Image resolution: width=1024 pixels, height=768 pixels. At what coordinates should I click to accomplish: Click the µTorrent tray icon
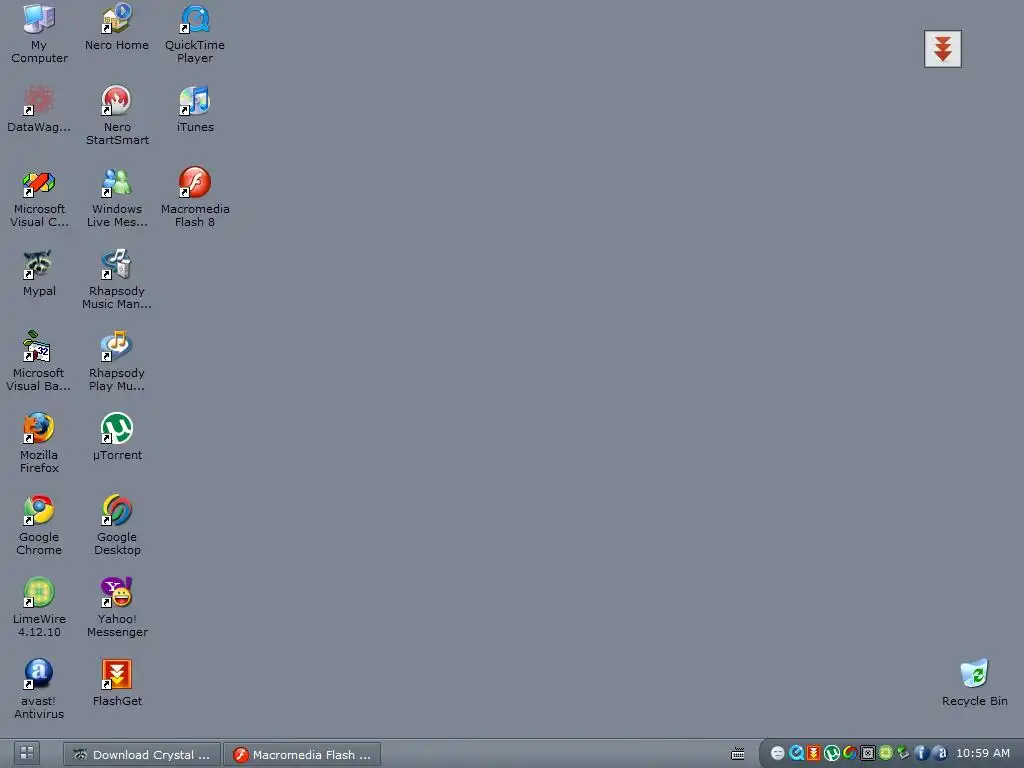(831, 754)
